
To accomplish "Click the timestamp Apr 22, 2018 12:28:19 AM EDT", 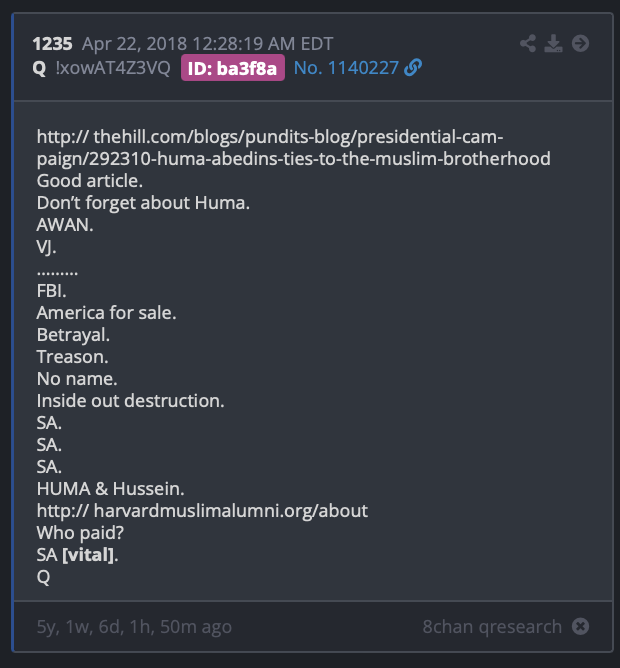I will [208, 44].
